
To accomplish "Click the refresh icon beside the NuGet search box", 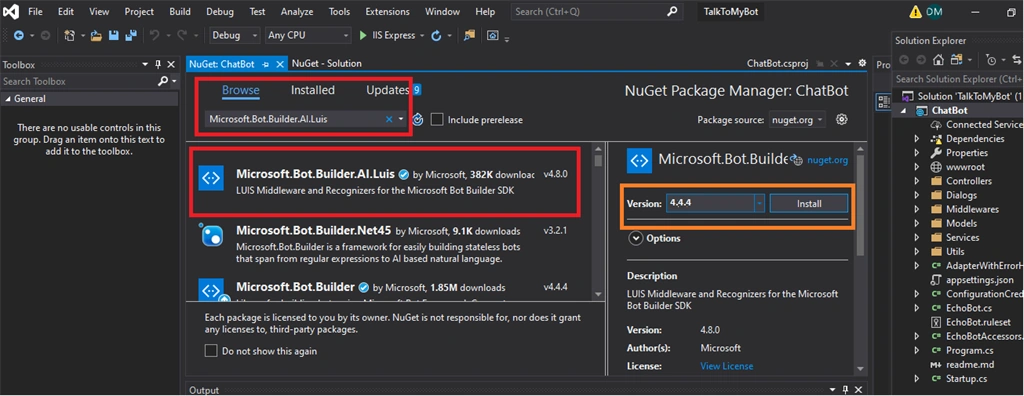I will [x=419, y=119].
